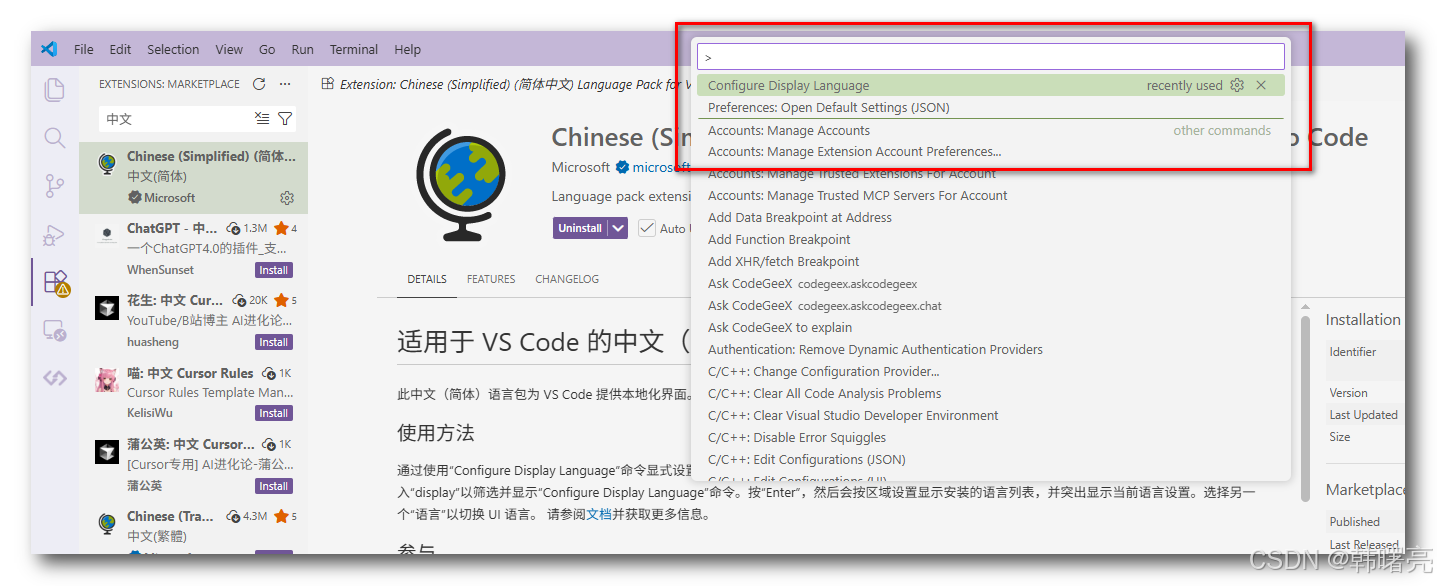
Task: Switch to the CHANGELOG tab
Action: 567,279
